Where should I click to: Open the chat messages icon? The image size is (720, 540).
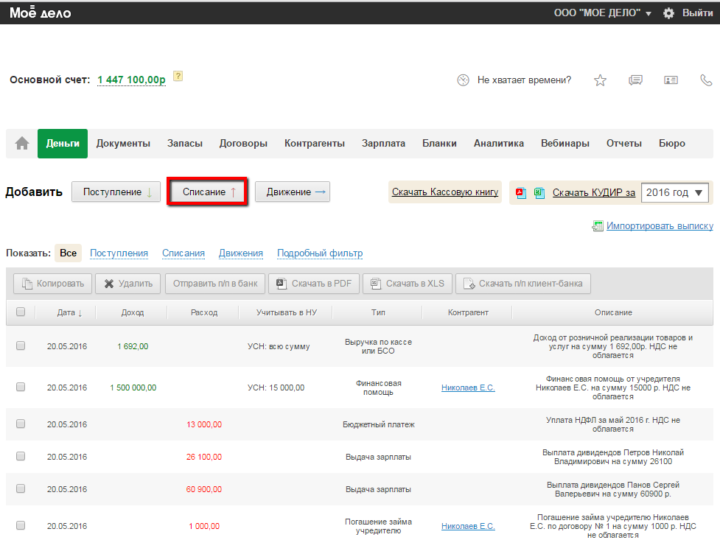tap(635, 80)
